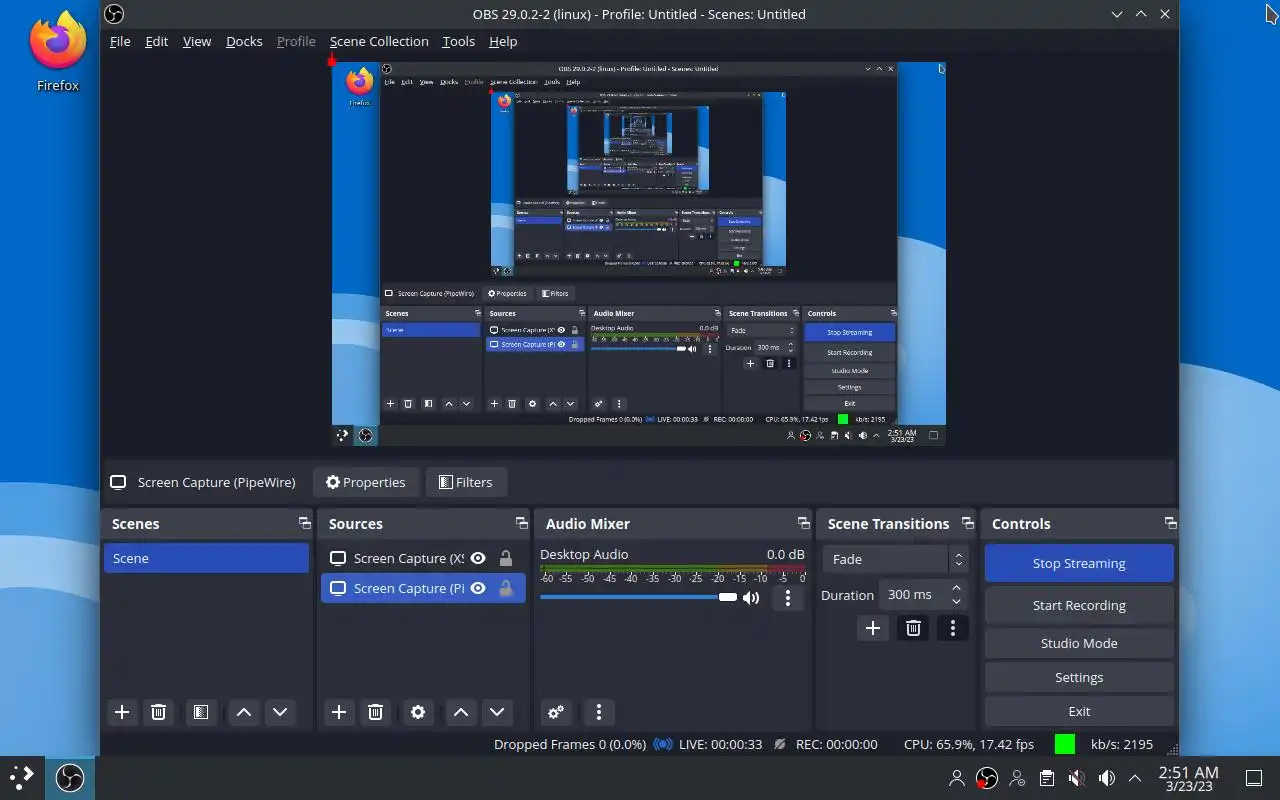Open Docks menu

tap(244, 41)
